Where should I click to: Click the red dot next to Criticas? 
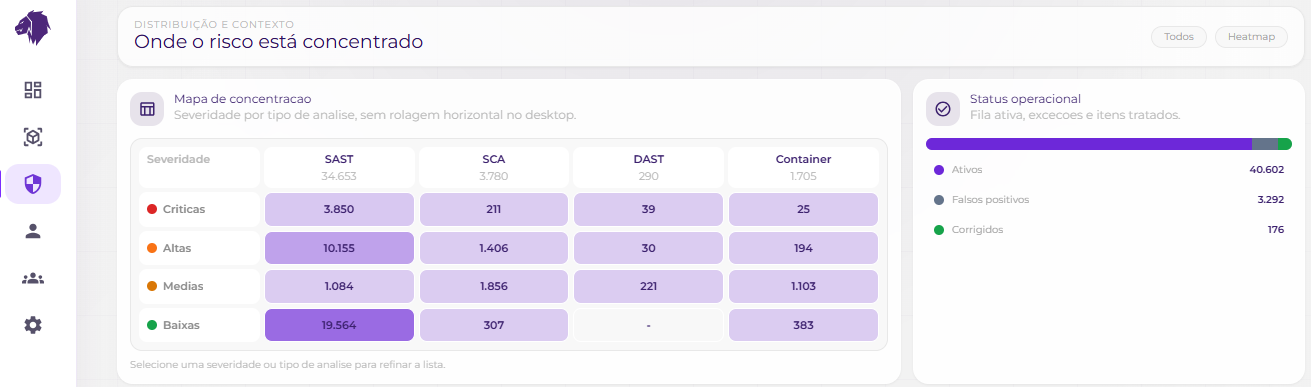point(152,209)
